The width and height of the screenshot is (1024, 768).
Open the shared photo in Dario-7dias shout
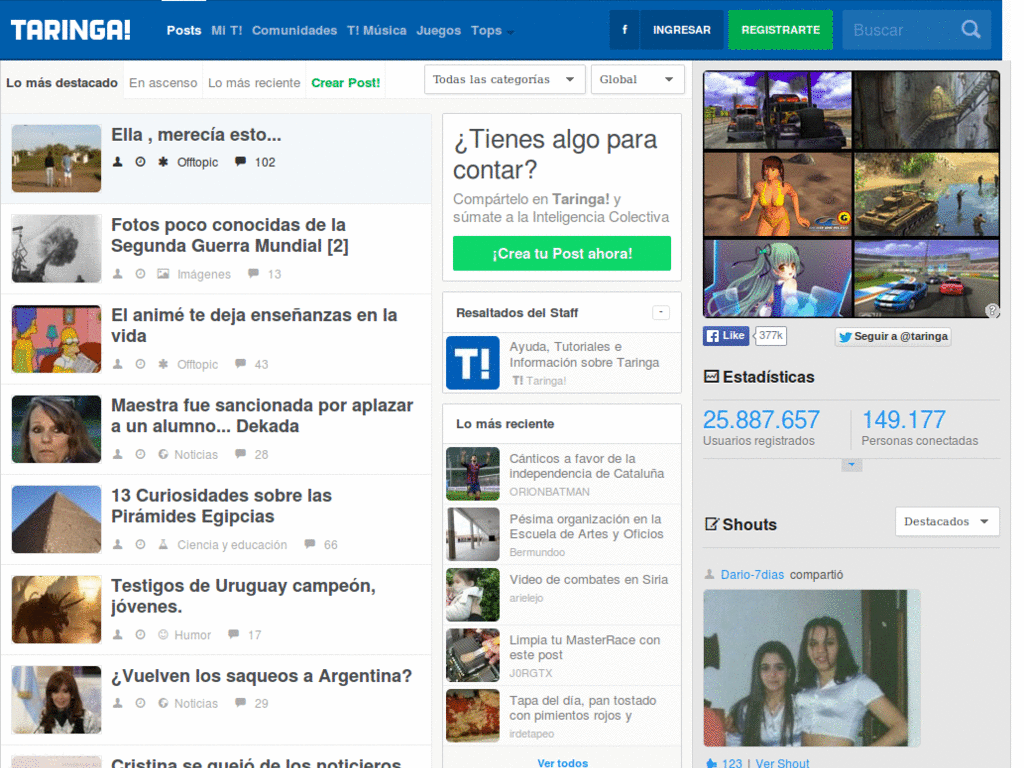click(x=812, y=667)
